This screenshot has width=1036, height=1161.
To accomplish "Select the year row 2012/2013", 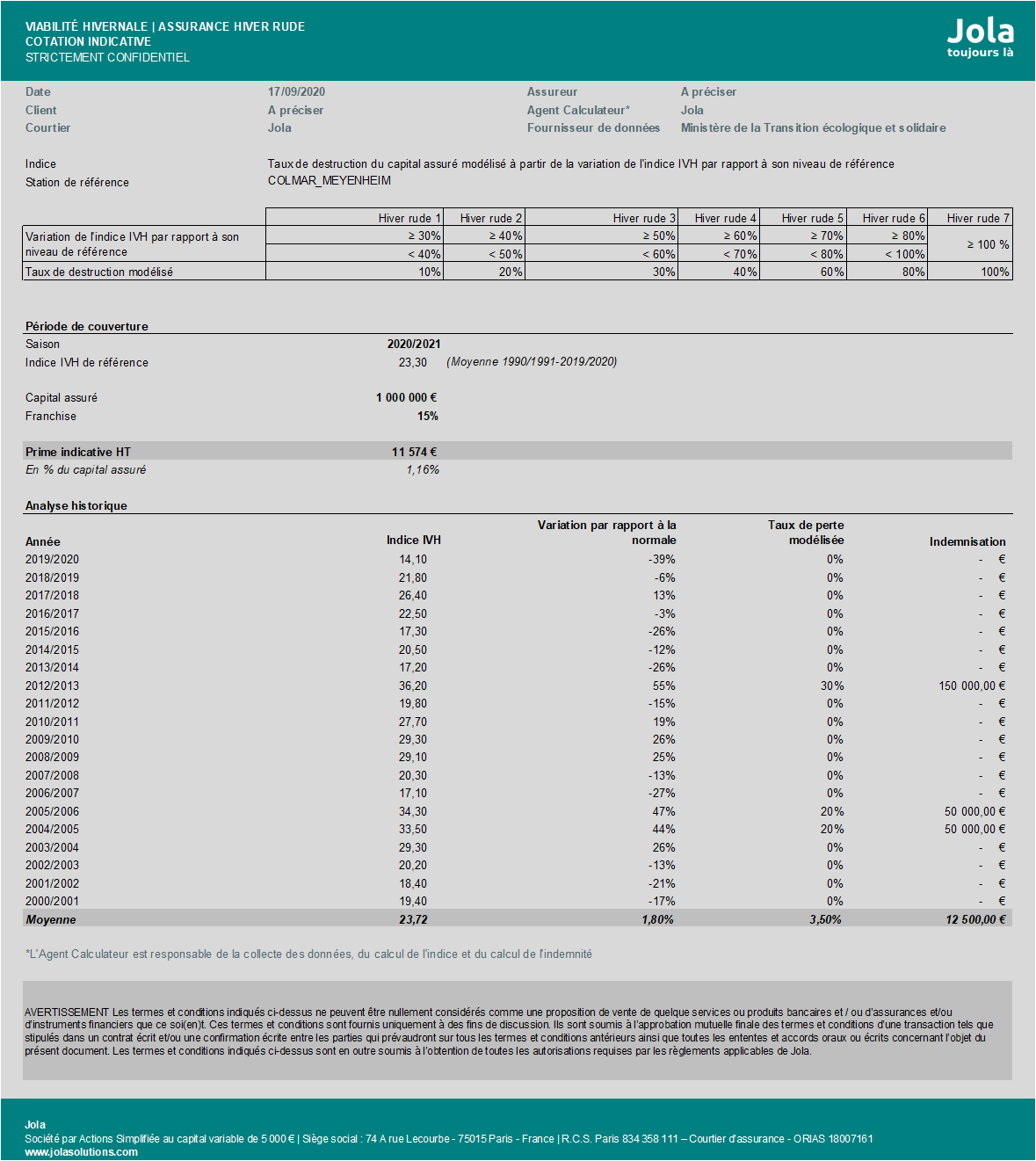I will click(x=518, y=686).
